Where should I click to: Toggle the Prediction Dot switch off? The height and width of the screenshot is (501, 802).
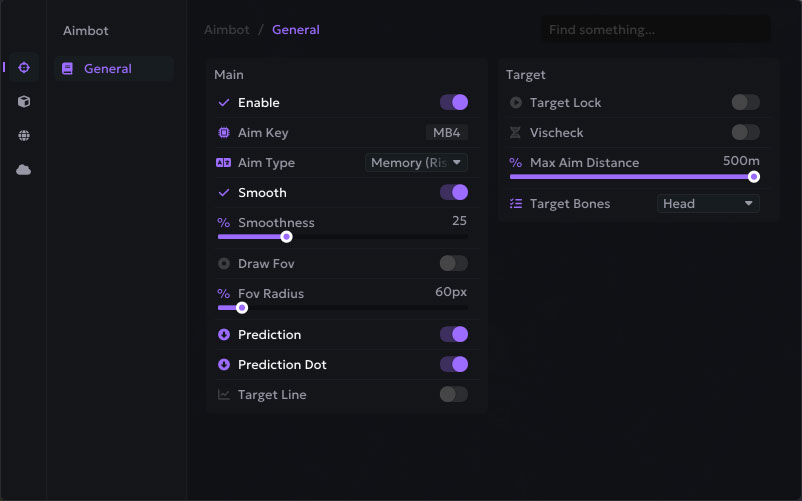pyautogui.click(x=453, y=365)
